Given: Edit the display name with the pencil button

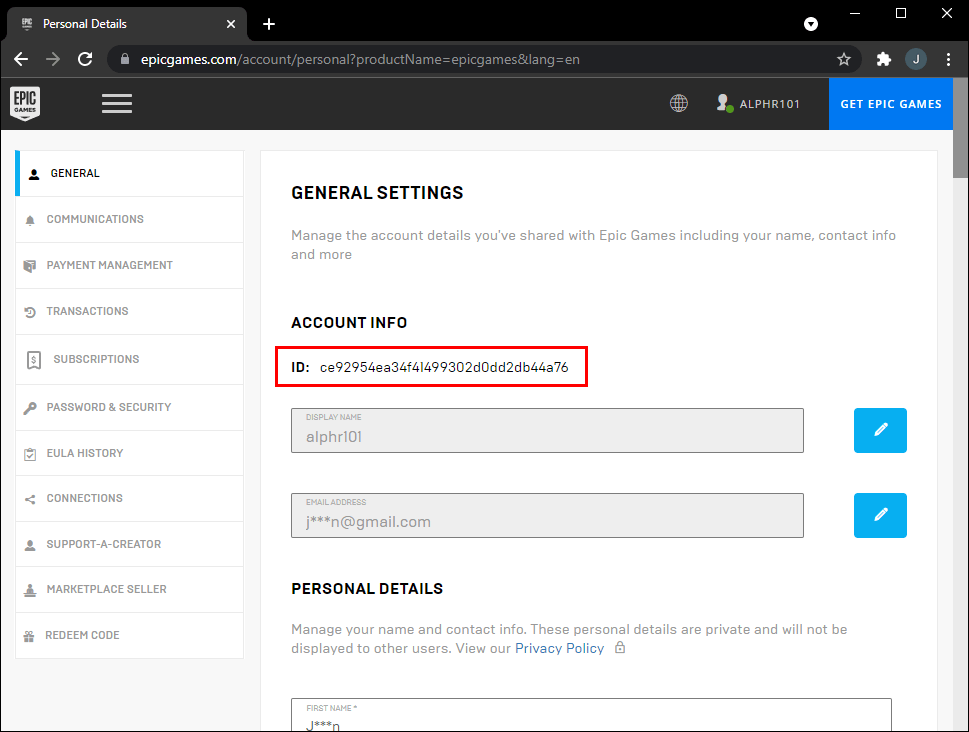Looking at the screenshot, I should pos(880,430).
